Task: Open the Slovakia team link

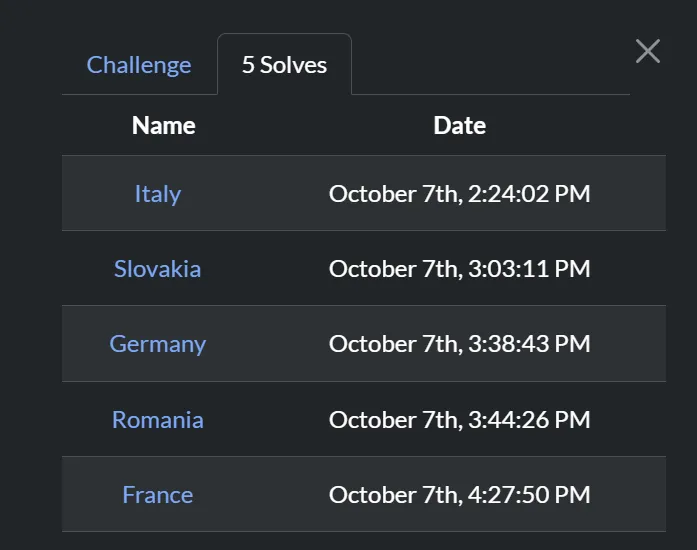Action: click(x=158, y=269)
